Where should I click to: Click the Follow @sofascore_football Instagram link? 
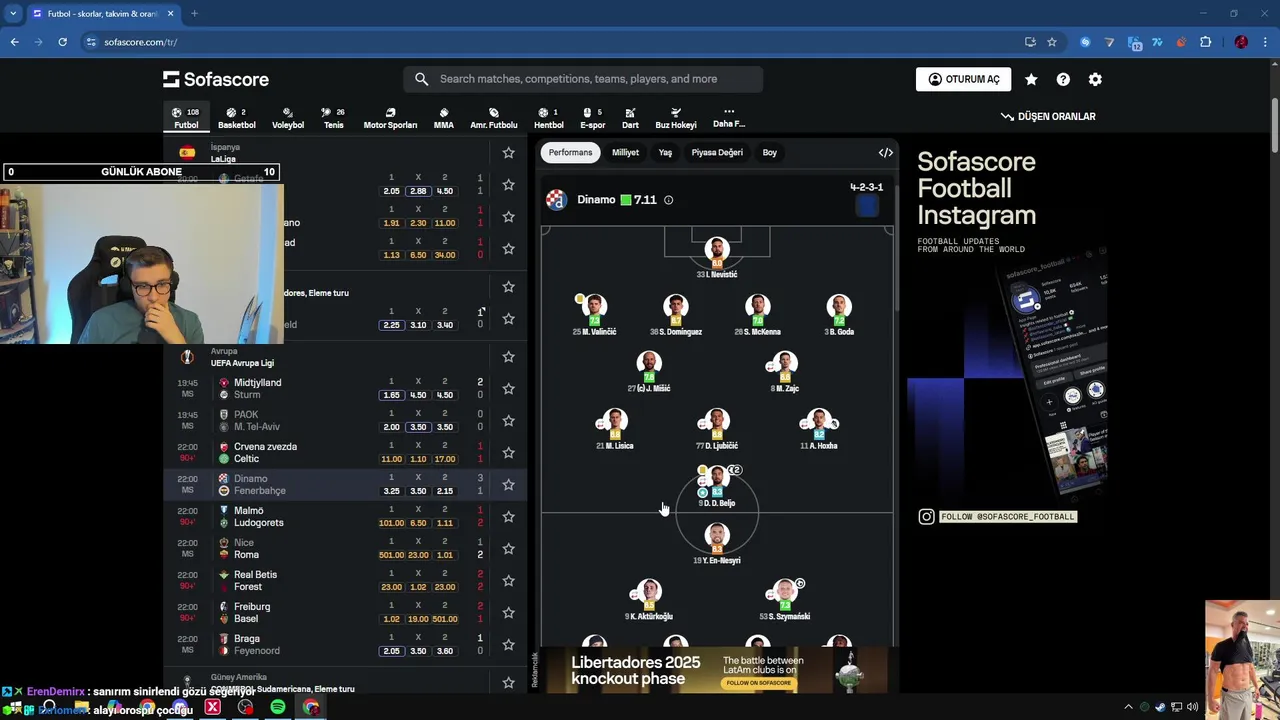pyautogui.click(x=998, y=517)
